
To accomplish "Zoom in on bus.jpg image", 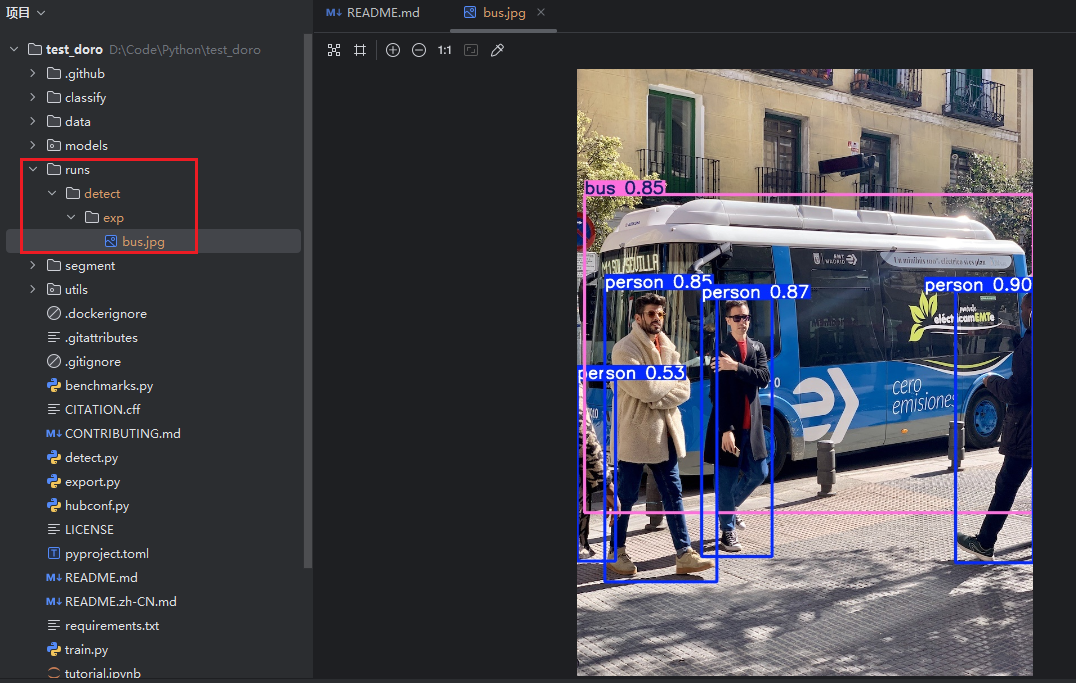I will (x=393, y=50).
